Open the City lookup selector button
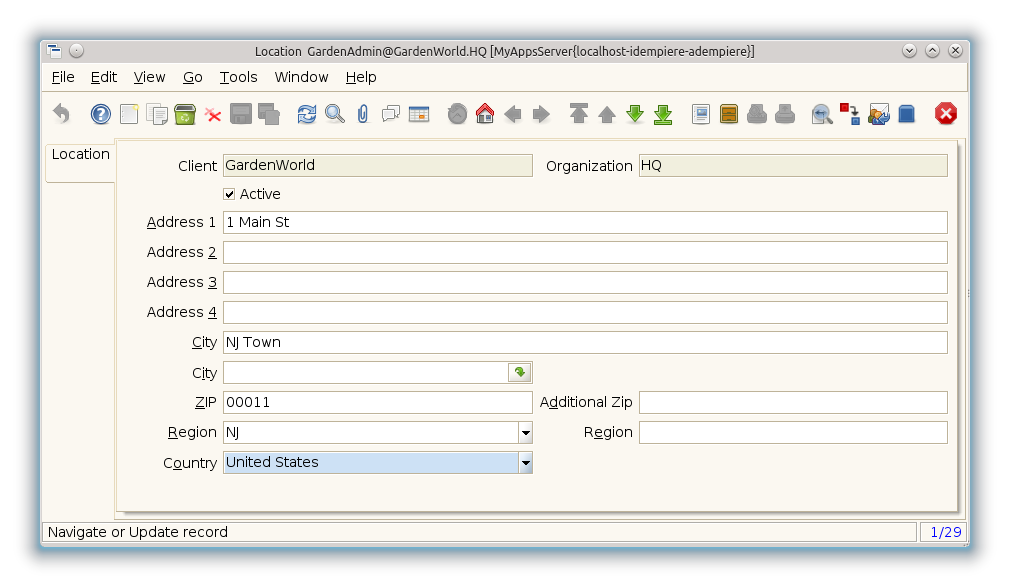This screenshot has width=1010, height=587. [519, 373]
